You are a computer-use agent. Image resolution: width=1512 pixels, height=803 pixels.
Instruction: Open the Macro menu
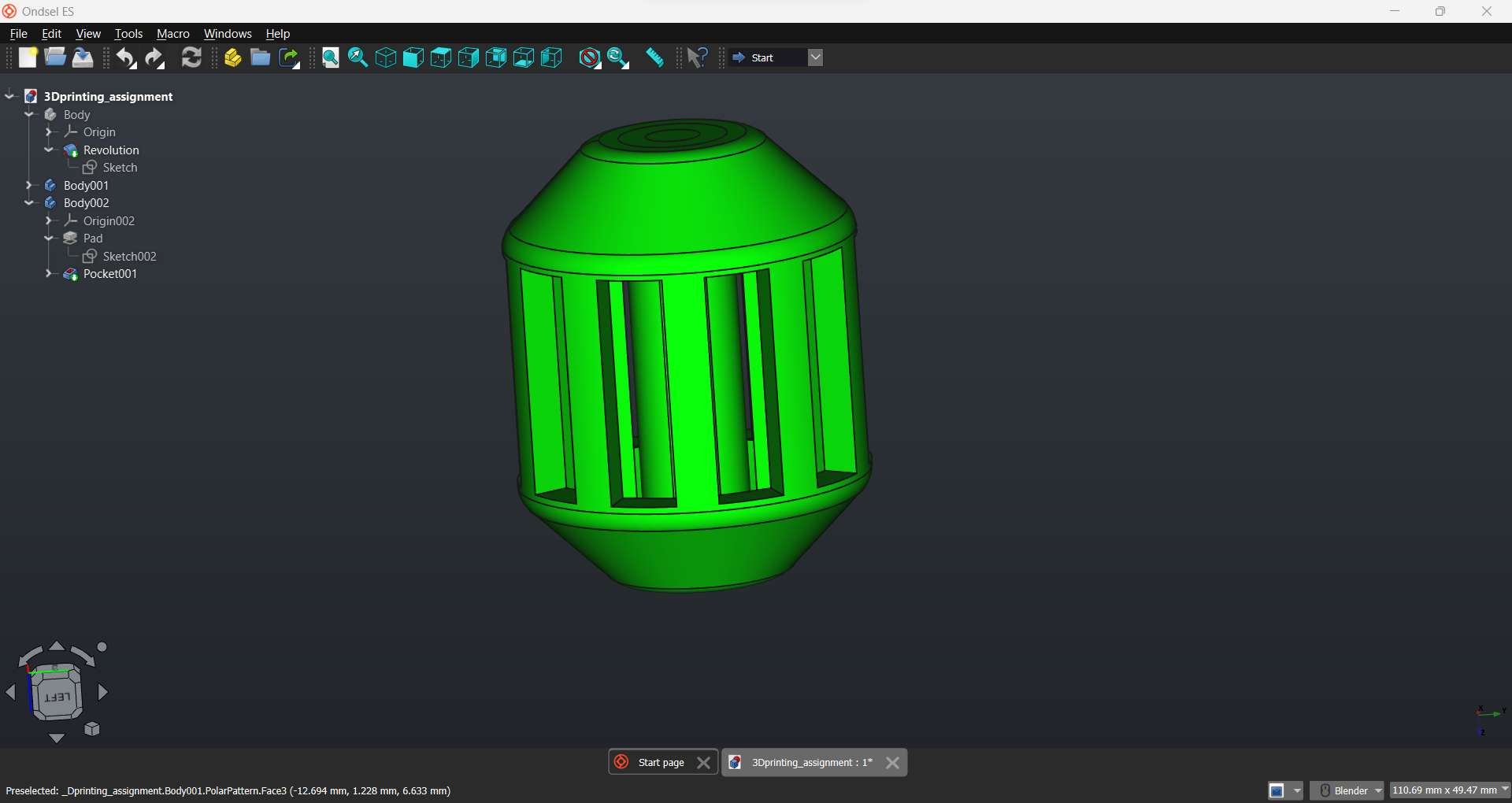[x=173, y=34]
